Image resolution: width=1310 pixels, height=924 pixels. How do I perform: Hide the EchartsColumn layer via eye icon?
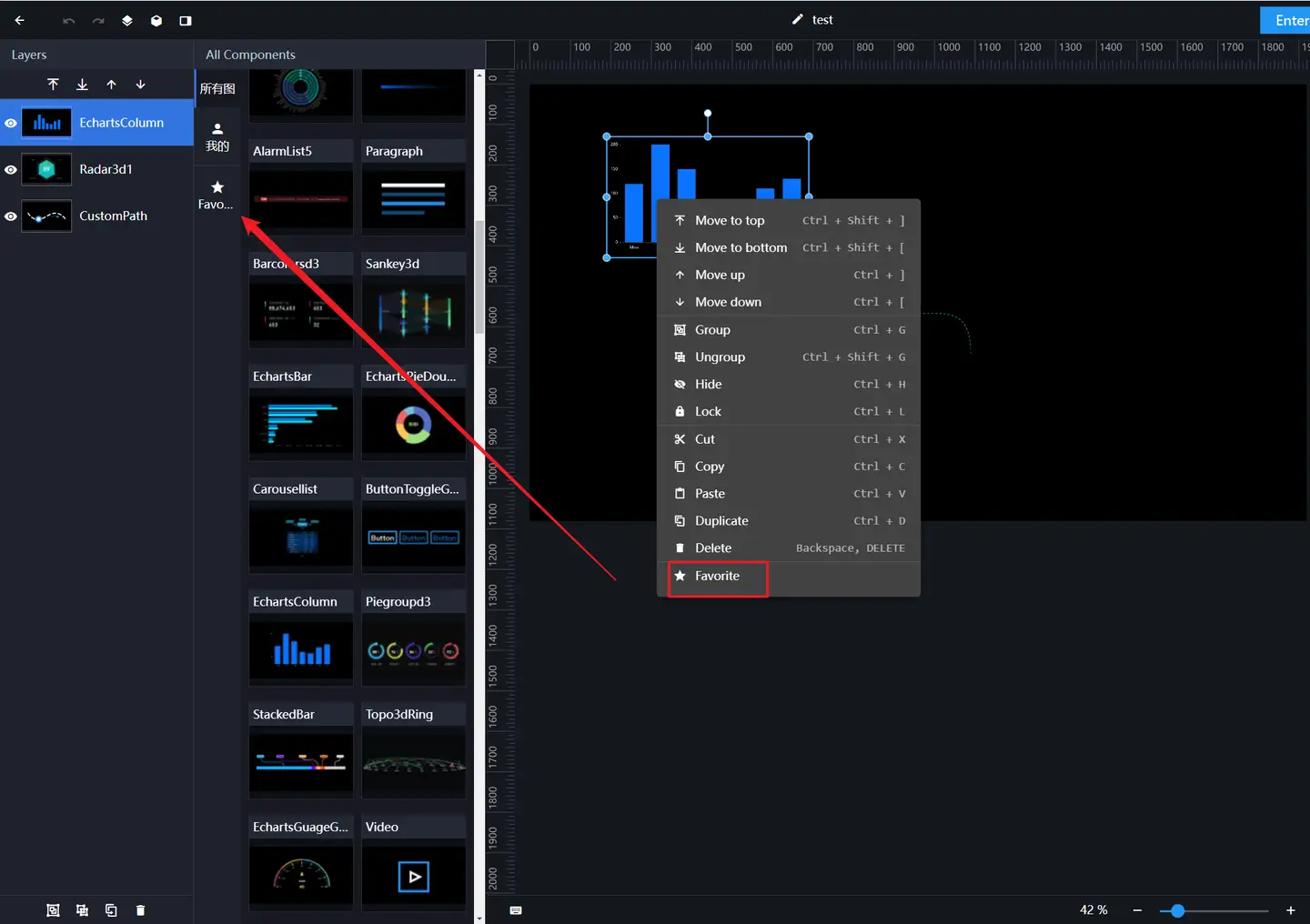click(11, 123)
